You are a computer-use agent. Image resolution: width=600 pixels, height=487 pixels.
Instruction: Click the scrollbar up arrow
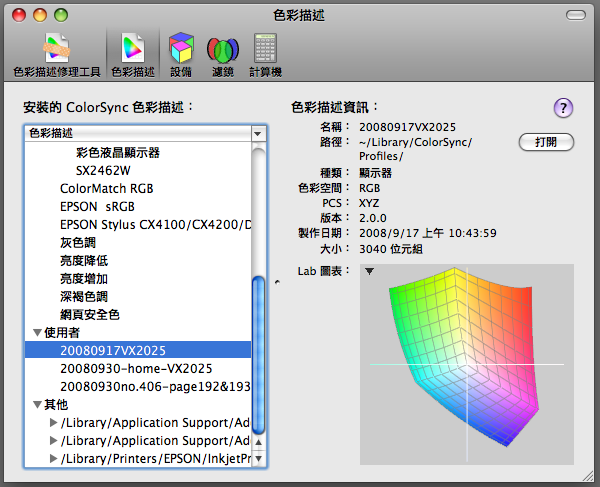259,442
